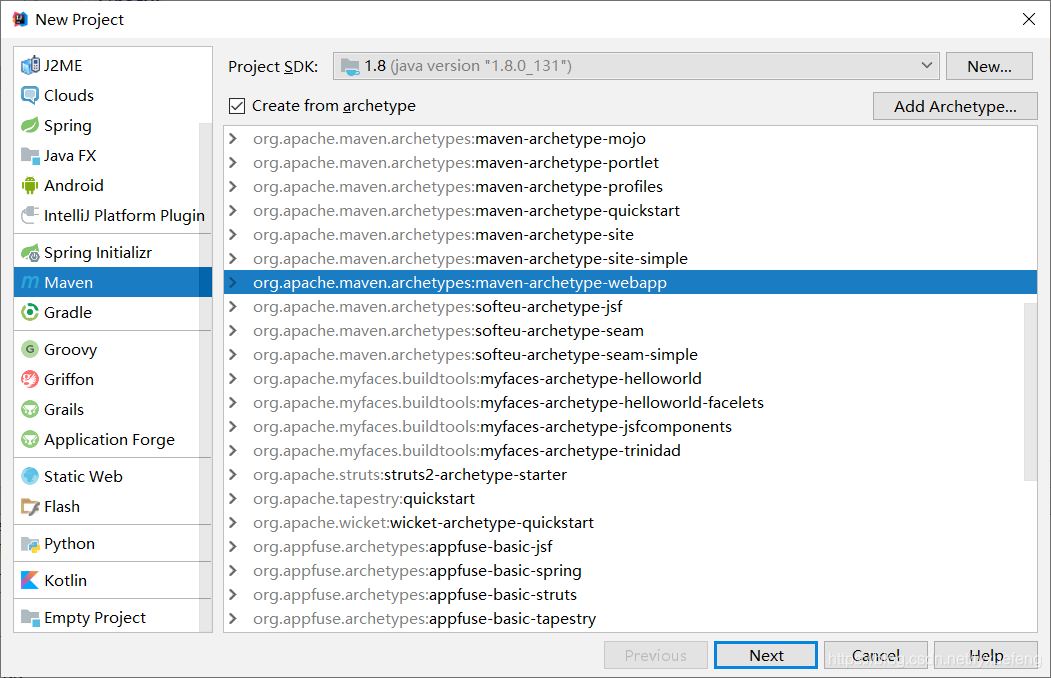The image size is (1051, 678).
Task: Click the Android robot icon
Action: pyautogui.click(x=30, y=186)
